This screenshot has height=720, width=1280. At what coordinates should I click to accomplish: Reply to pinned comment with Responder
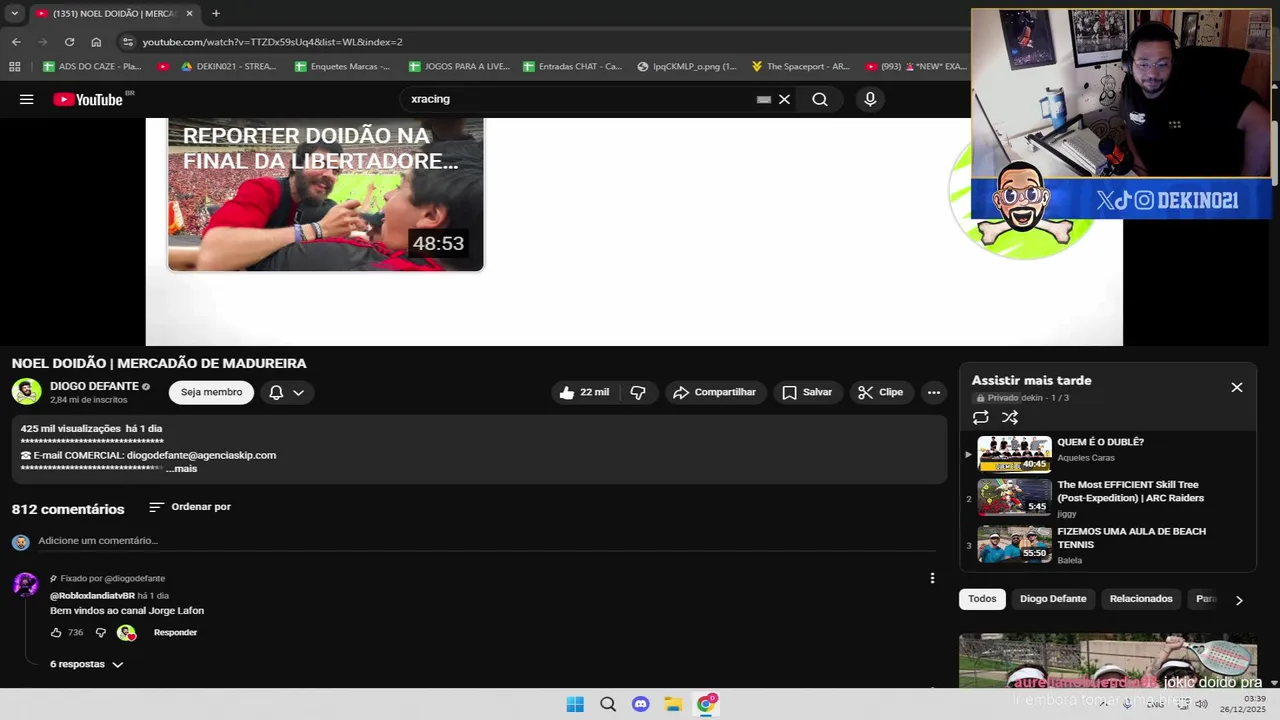[x=175, y=632]
